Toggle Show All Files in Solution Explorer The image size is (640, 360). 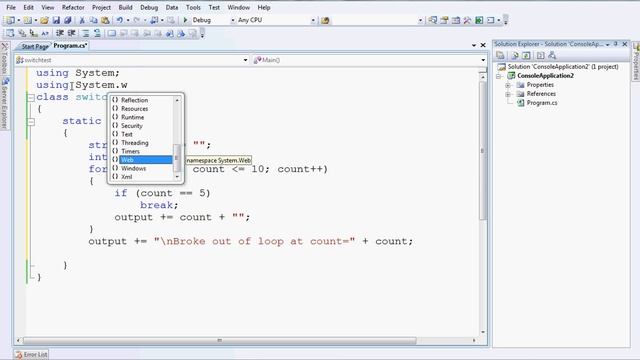[x=514, y=55]
